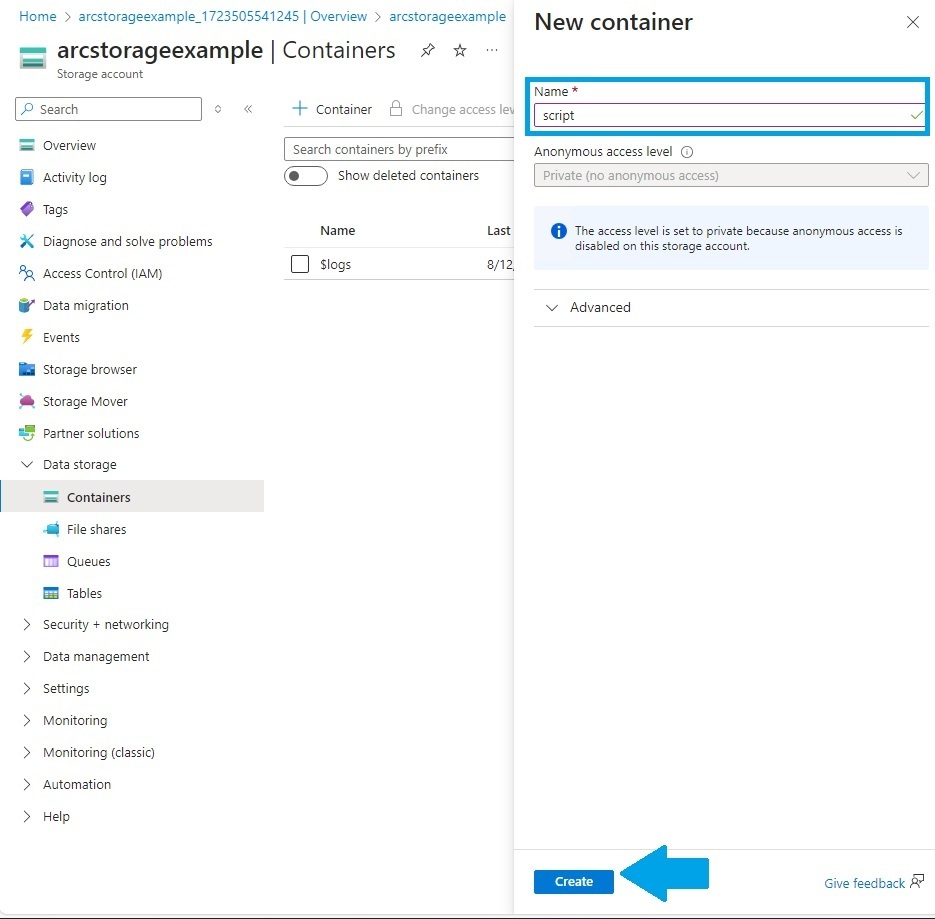Viewport: 935px width, 919px height.
Task: Open Storage browser menu item
Action: click(x=89, y=369)
